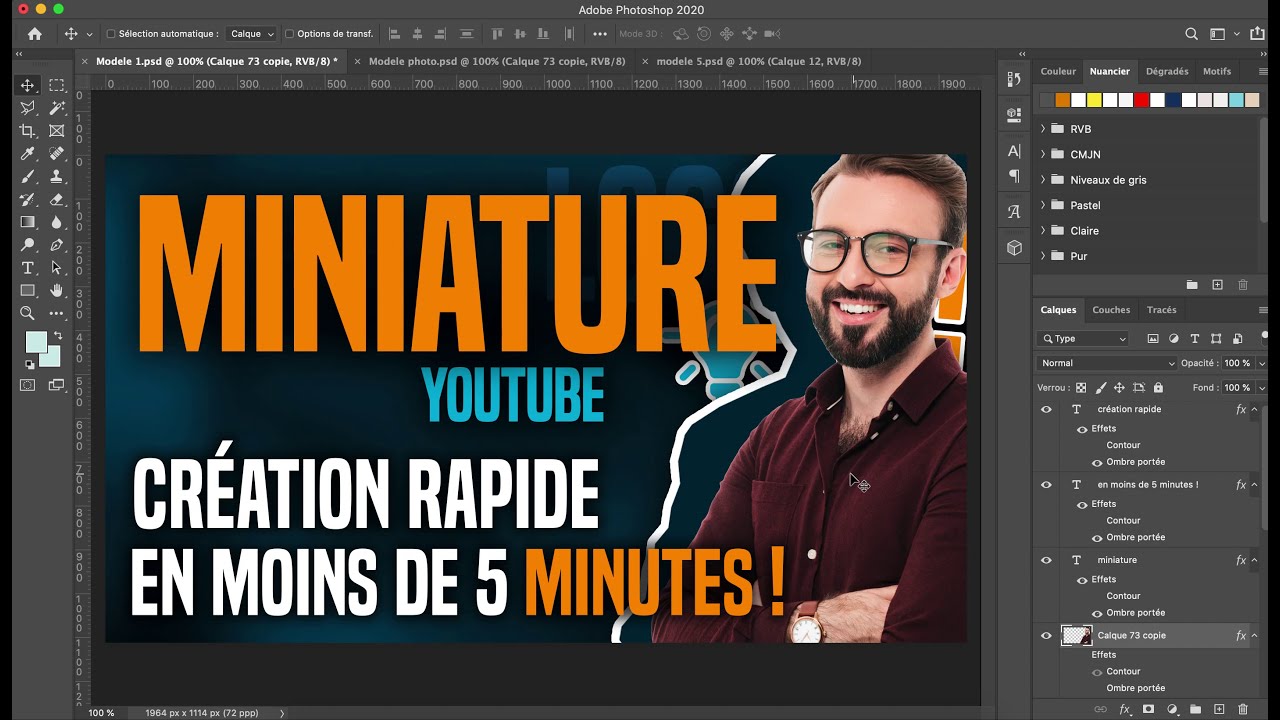This screenshot has height=720, width=1280.
Task: Open the Calque auto-select dropdown
Action: point(251,34)
